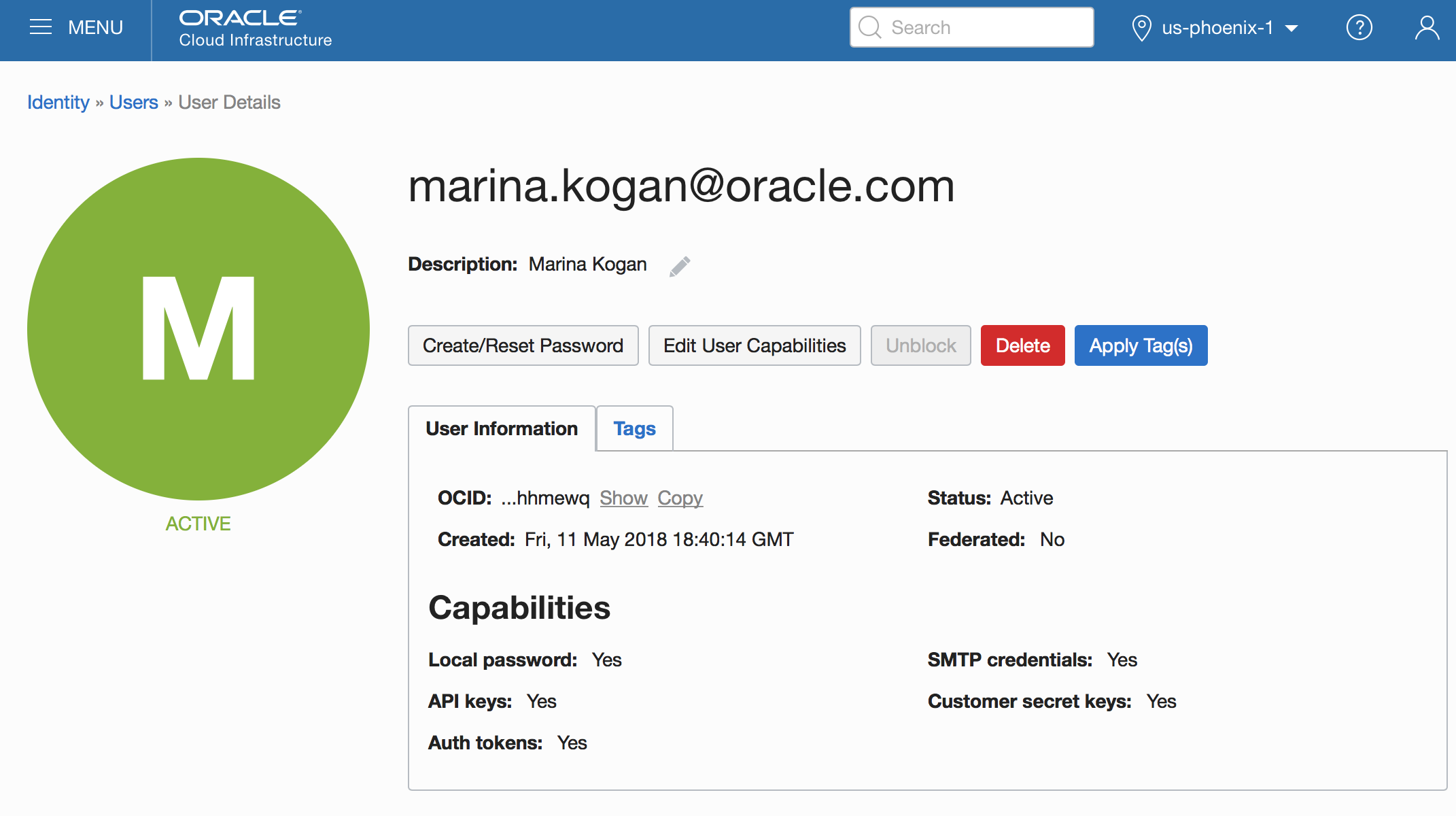Image resolution: width=1456 pixels, height=816 pixels.
Task: Click Create/Reset Password button
Action: [x=523, y=345]
